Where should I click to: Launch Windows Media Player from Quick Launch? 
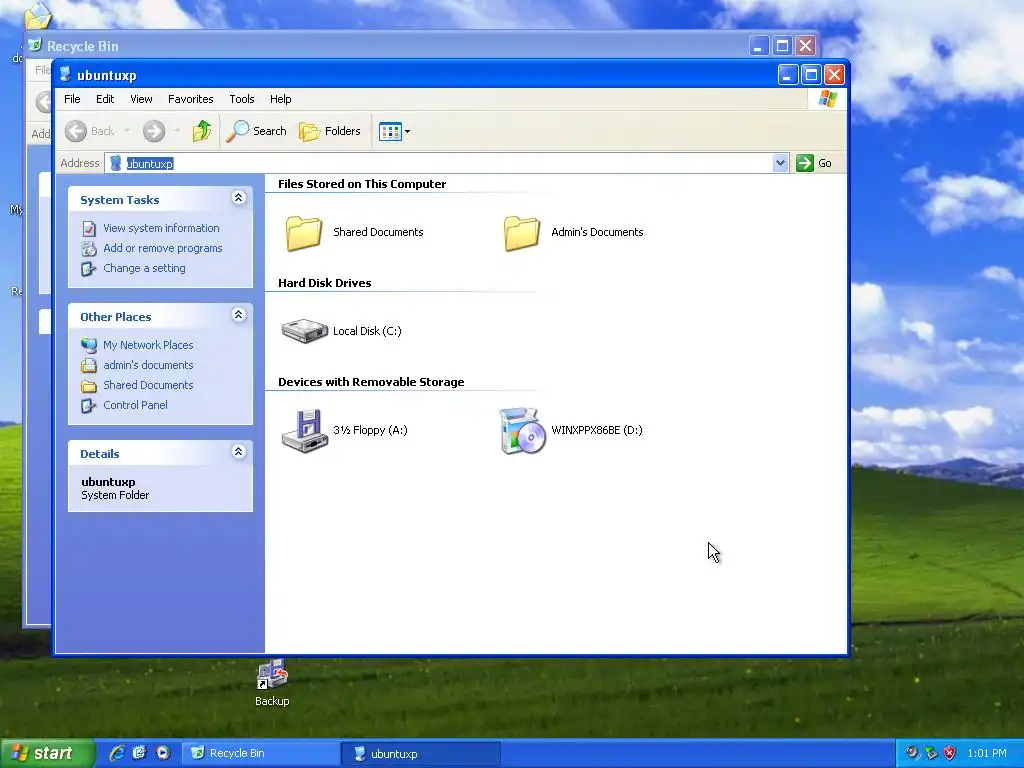163,753
